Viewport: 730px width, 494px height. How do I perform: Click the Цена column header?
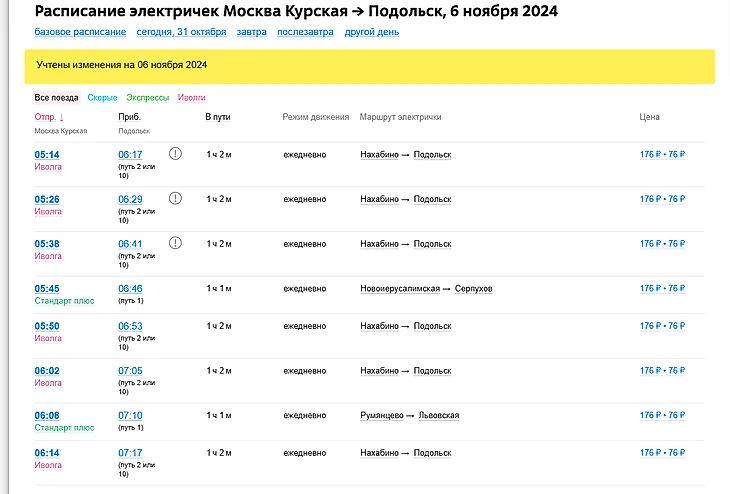[649, 117]
